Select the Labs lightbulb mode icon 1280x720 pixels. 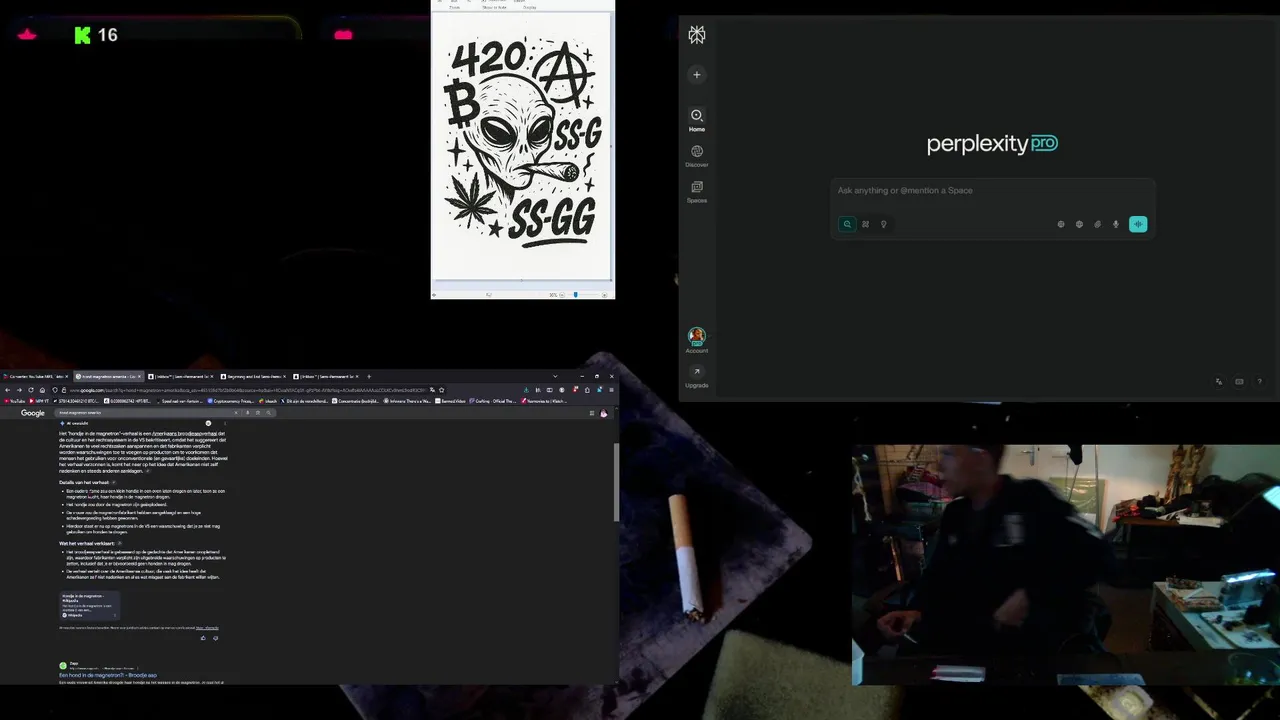[884, 224]
